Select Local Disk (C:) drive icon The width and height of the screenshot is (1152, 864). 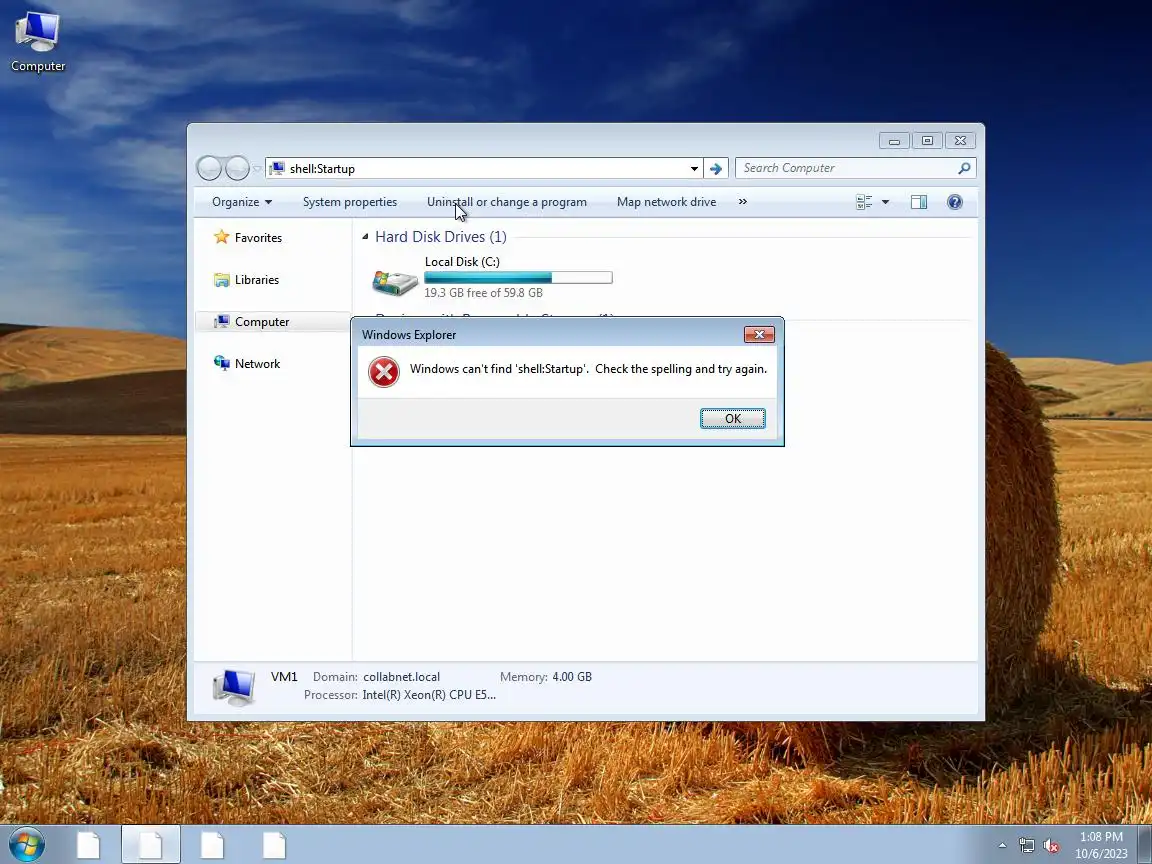(x=395, y=281)
